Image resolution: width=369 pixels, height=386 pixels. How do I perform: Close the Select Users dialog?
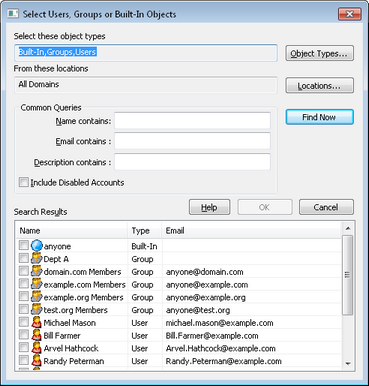350,14
